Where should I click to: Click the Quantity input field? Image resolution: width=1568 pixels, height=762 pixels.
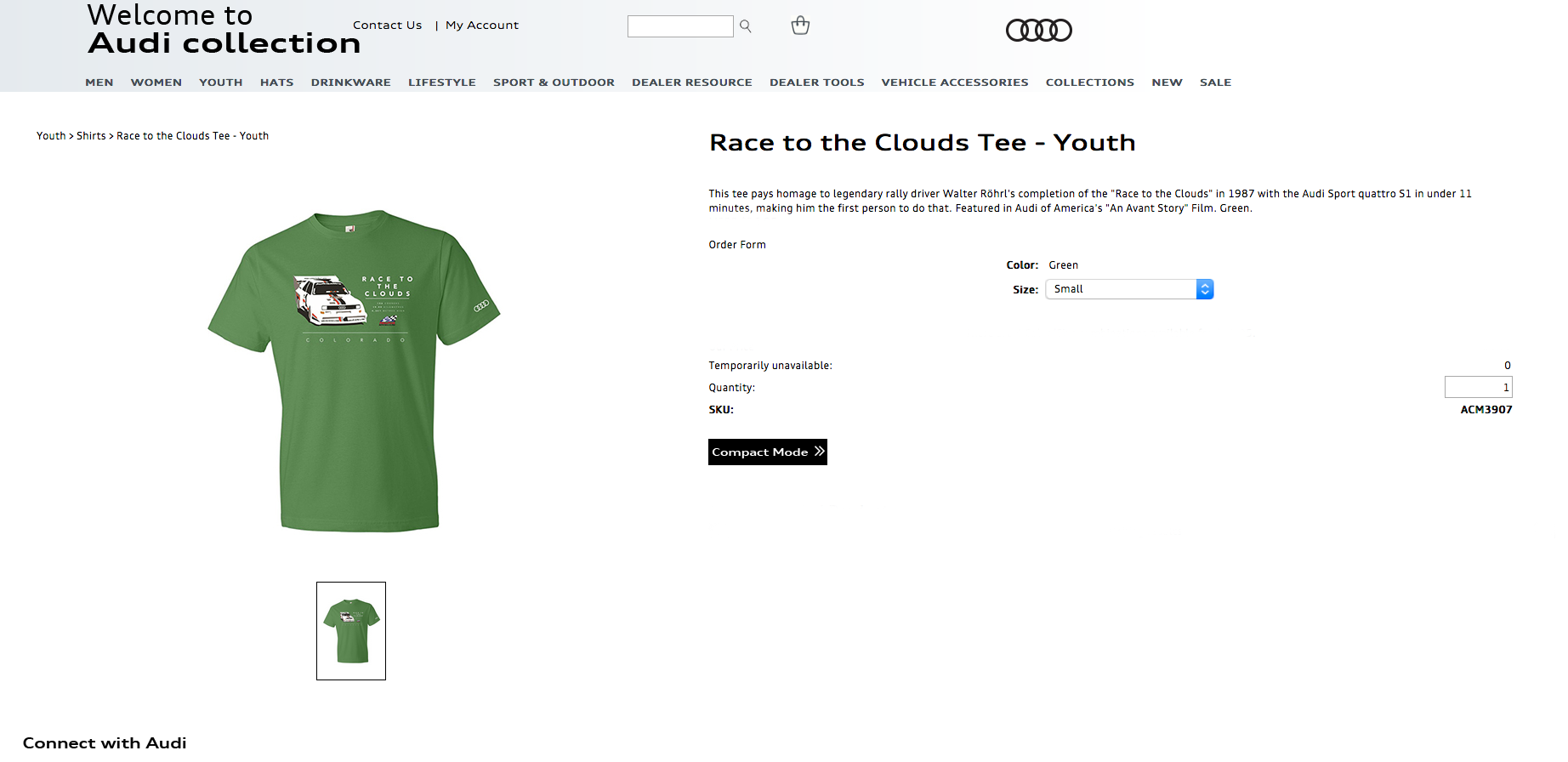[x=1479, y=387]
